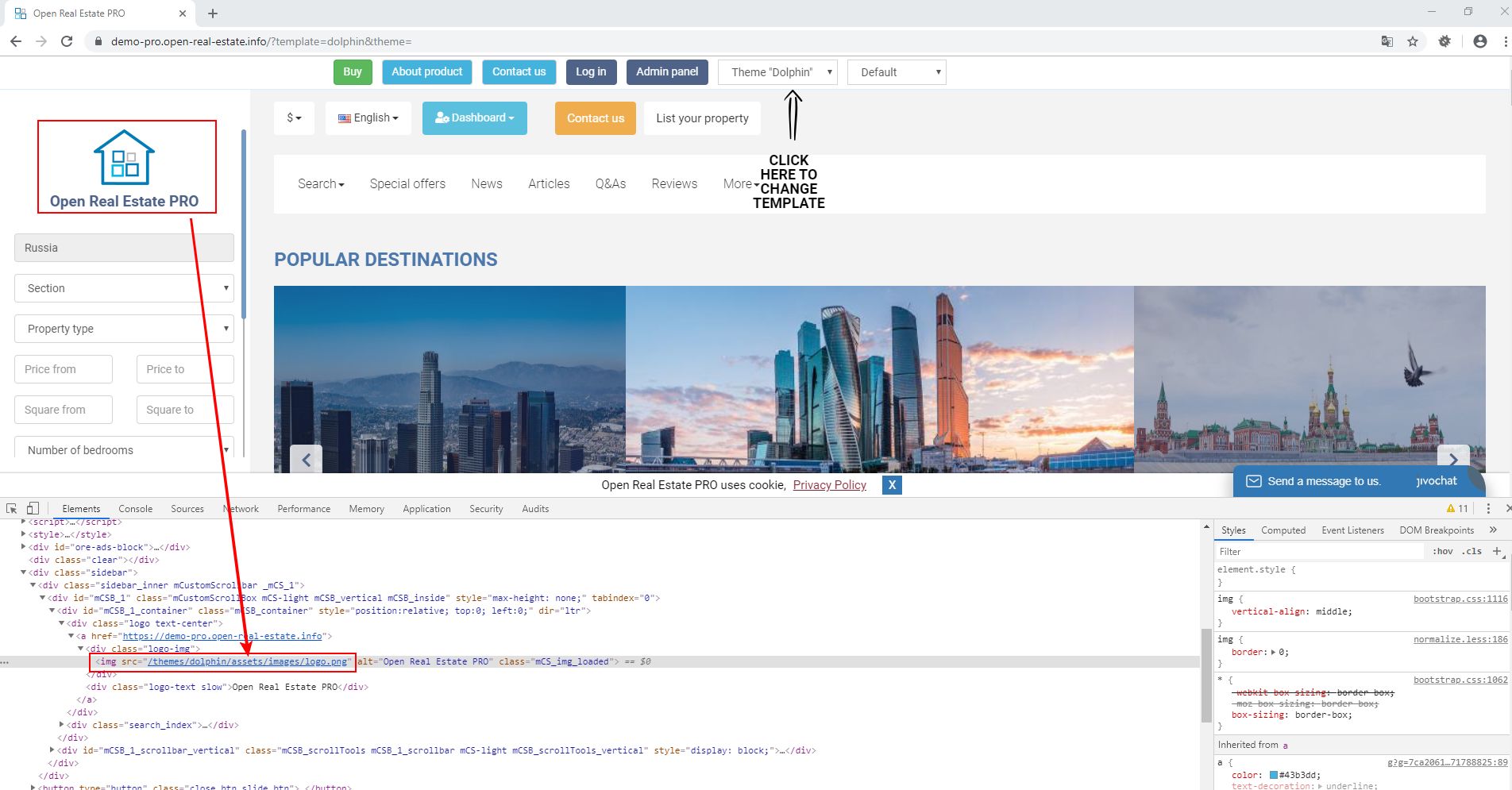Screen dimensions: 1512x790
Task: Dismiss cookie notice with X button
Action: pos(892,484)
